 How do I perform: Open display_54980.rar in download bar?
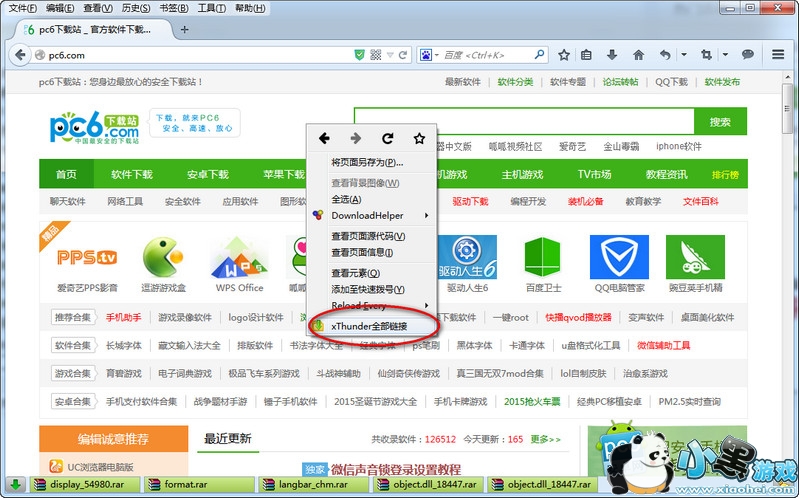(x=85, y=484)
